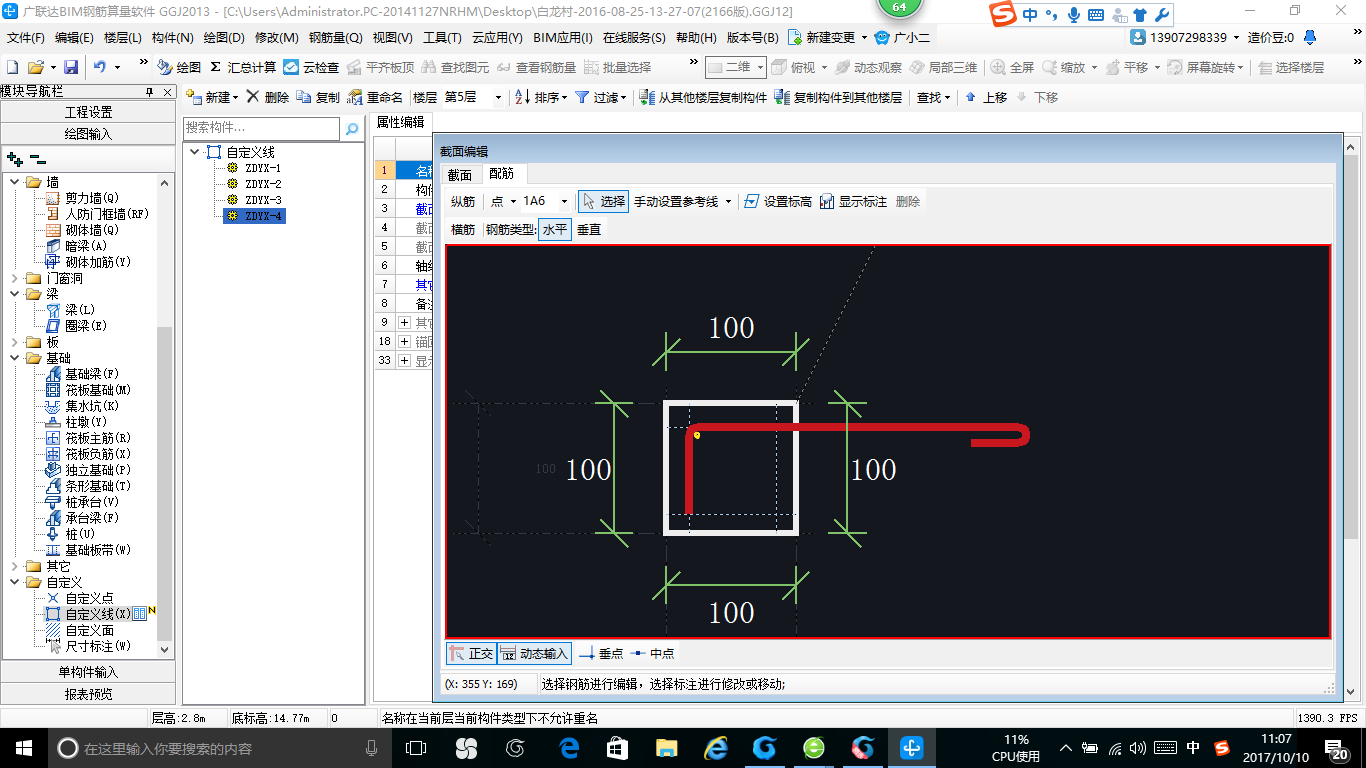Click the 搜索构件 search field
Image resolution: width=1366 pixels, height=768 pixels.
point(263,128)
